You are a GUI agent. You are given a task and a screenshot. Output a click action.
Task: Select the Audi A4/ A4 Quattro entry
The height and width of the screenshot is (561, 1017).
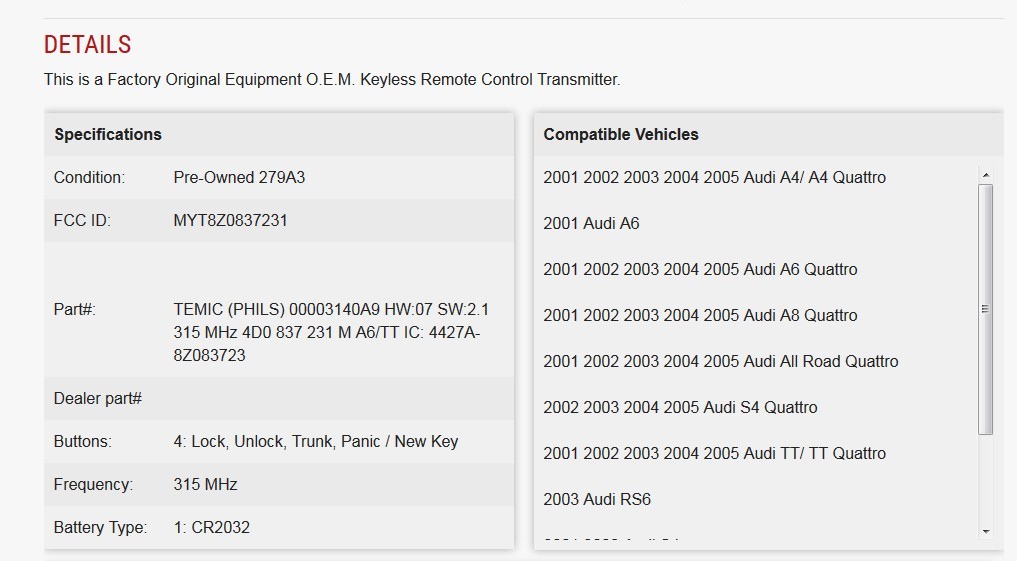[x=714, y=177]
